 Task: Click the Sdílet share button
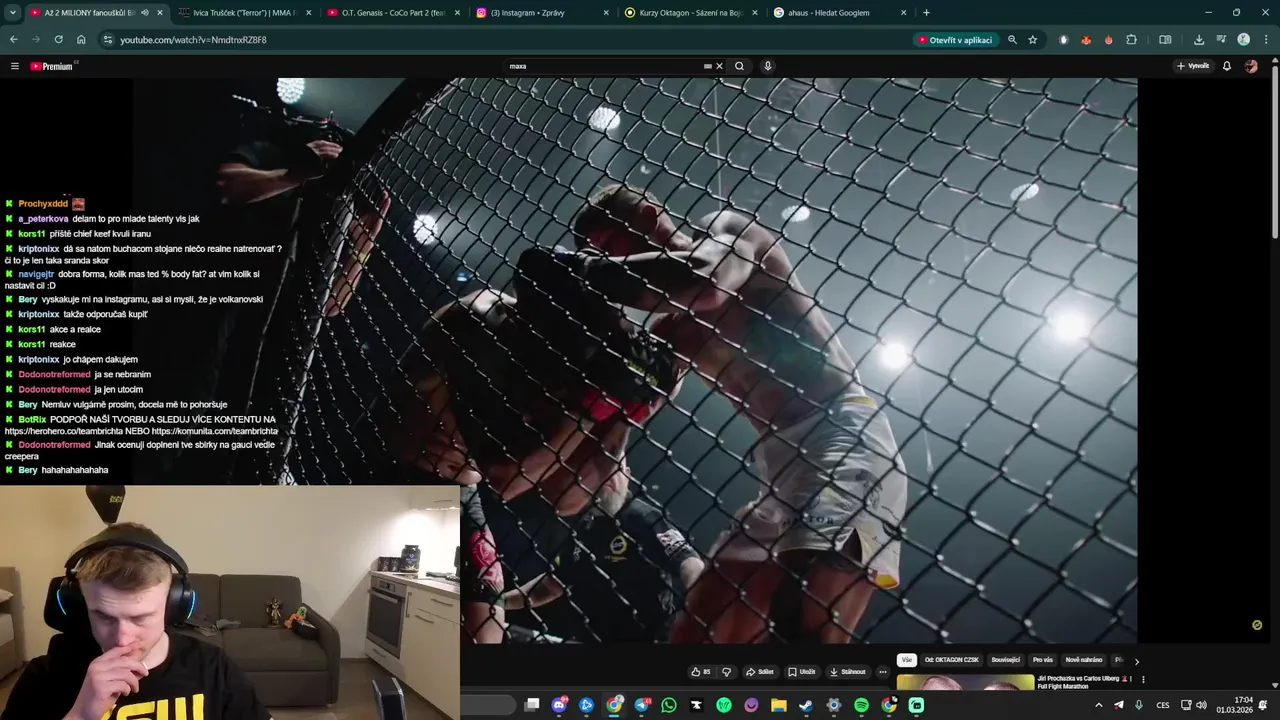click(x=760, y=672)
